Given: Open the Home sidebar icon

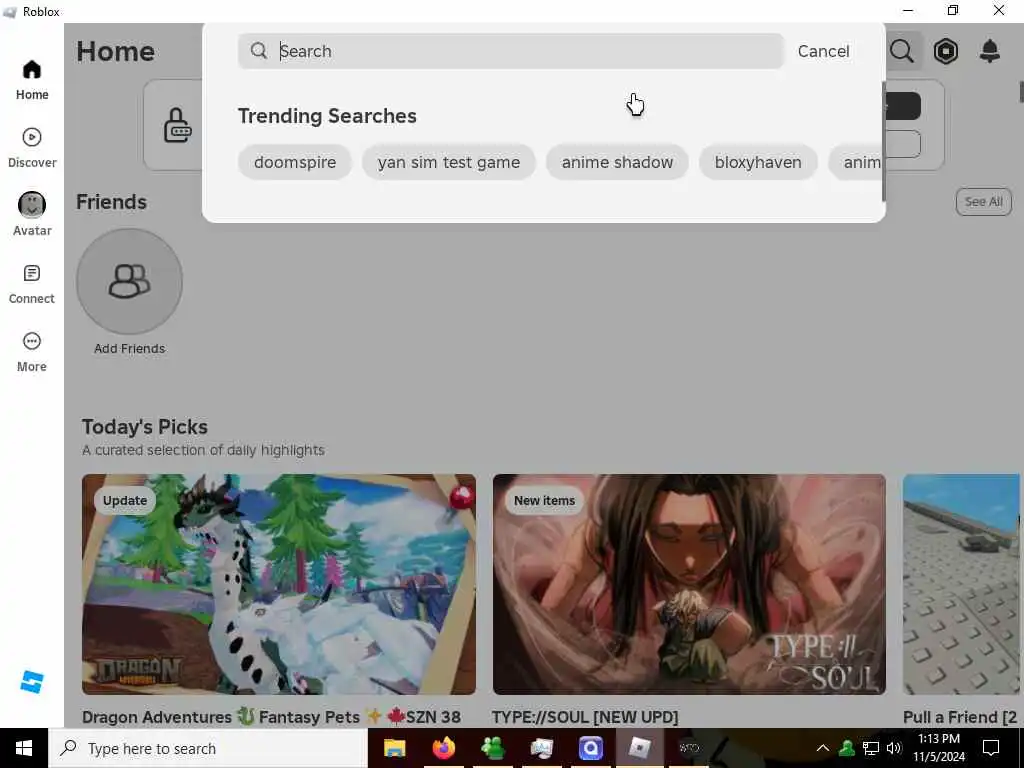Looking at the screenshot, I should tap(31, 70).
